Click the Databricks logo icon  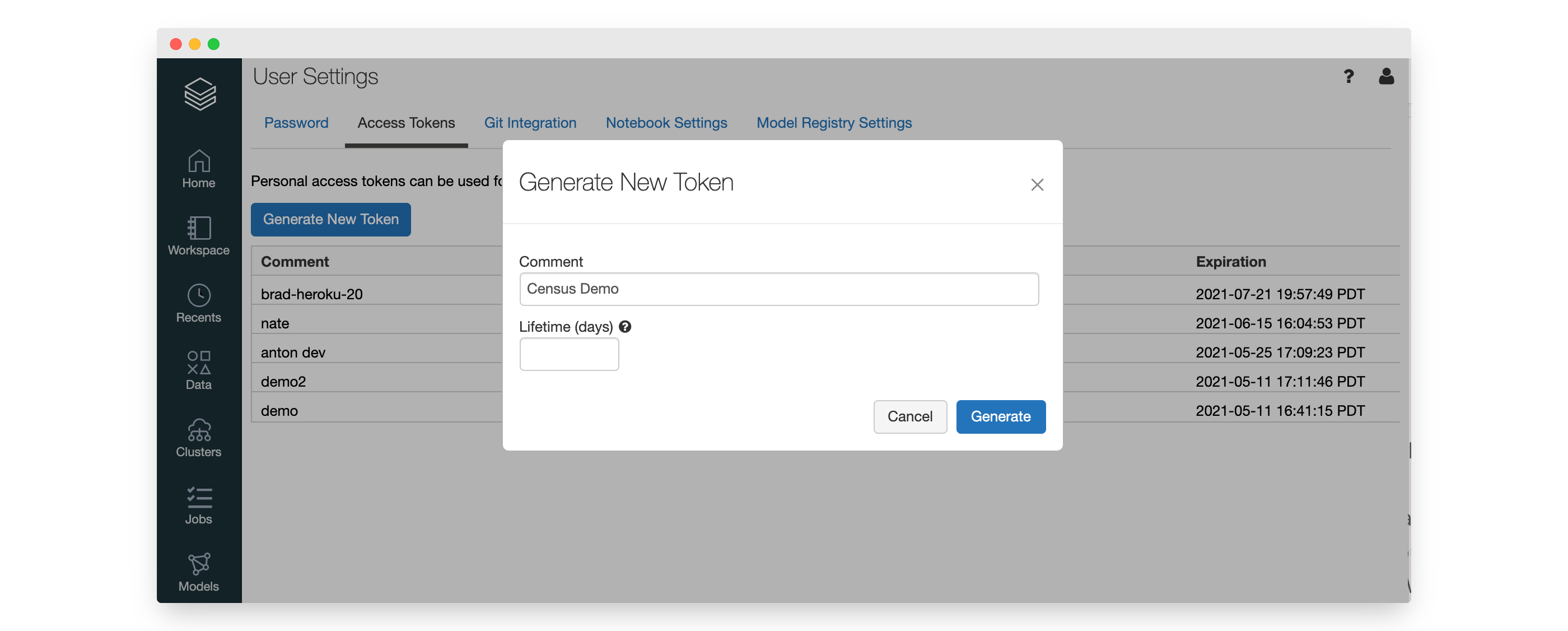pos(200,94)
